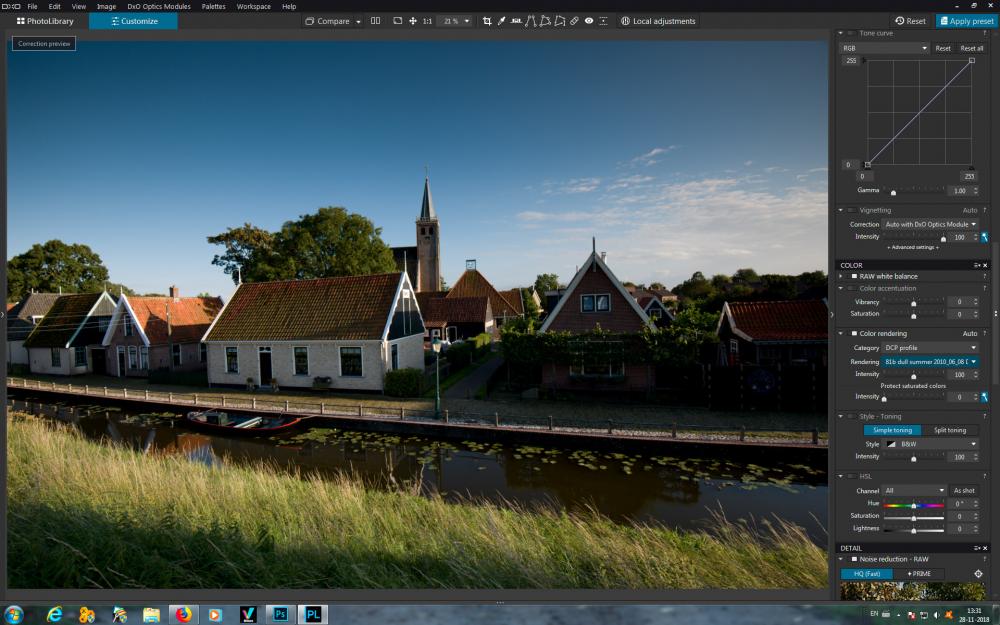Open the DxO Optics Modules menu
The width and height of the screenshot is (1000, 625).
(x=159, y=6)
